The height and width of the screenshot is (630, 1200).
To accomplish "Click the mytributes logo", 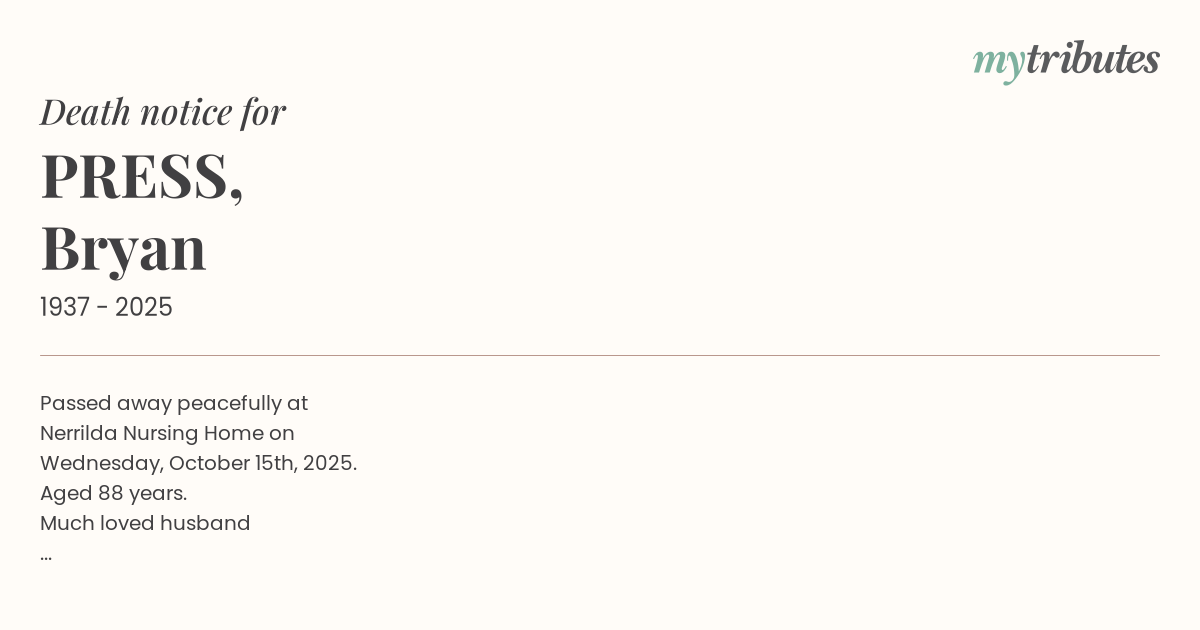I will pyautogui.click(x=1066, y=60).
